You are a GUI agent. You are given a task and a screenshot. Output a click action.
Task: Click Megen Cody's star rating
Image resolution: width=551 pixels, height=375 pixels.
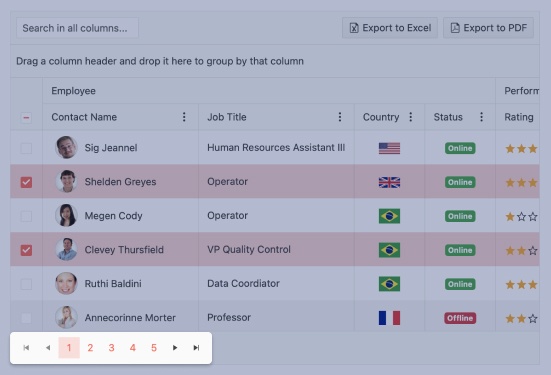[521, 216]
